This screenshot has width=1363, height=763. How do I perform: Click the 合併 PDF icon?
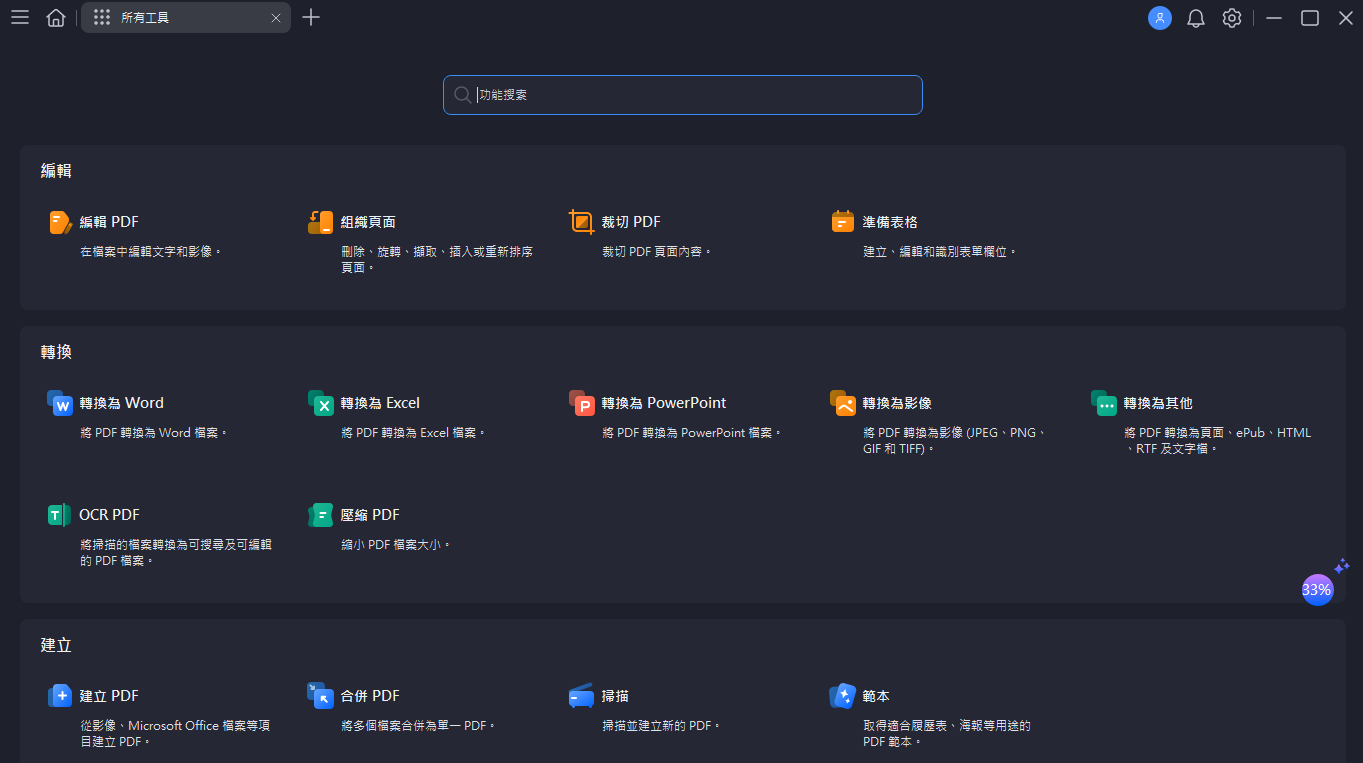[320, 696]
